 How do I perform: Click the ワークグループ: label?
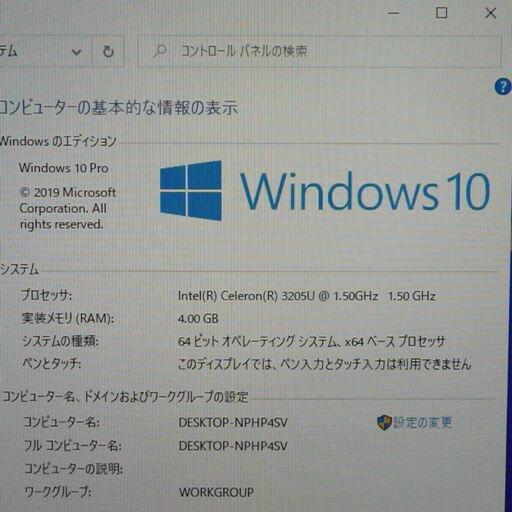click(x=58, y=492)
